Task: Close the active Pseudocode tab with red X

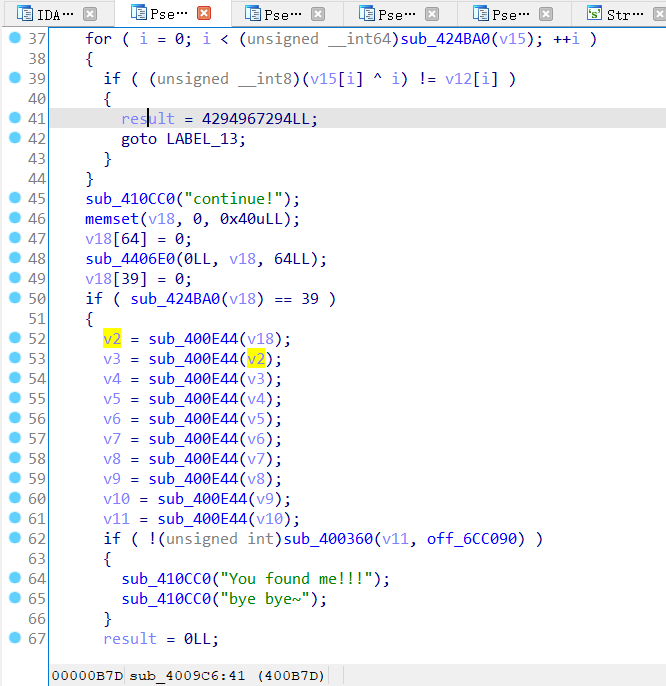Action: (204, 14)
